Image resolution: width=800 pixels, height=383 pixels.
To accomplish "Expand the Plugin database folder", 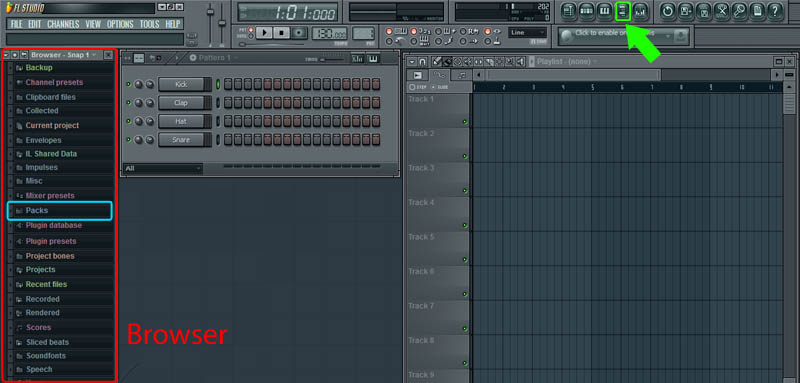I will tap(11, 225).
